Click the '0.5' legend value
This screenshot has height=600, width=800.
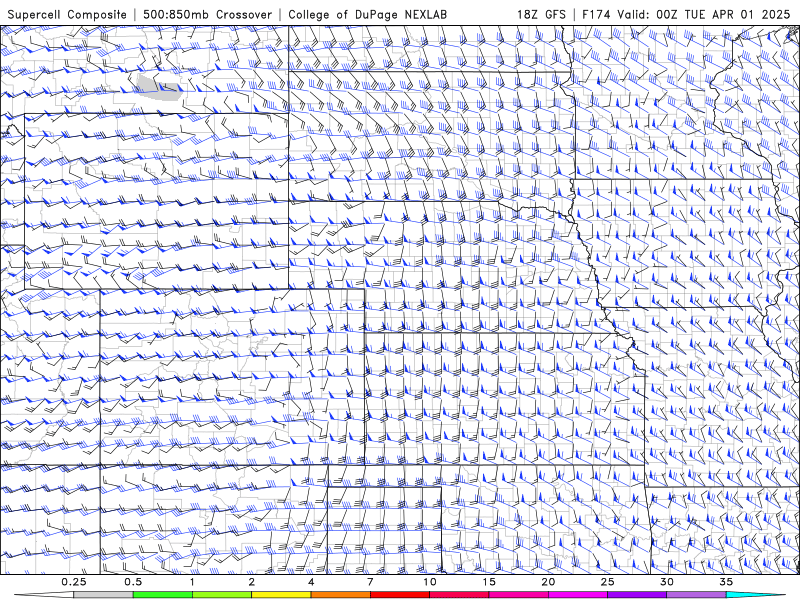(133, 582)
